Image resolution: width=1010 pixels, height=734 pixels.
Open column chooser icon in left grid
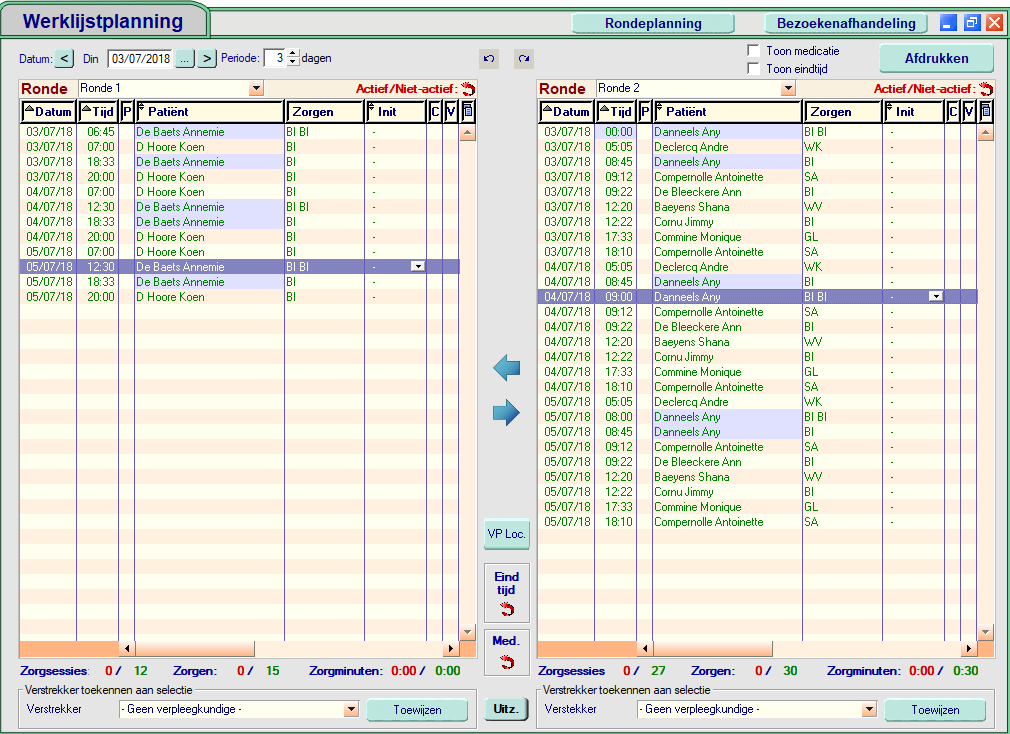tap(468, 111)
